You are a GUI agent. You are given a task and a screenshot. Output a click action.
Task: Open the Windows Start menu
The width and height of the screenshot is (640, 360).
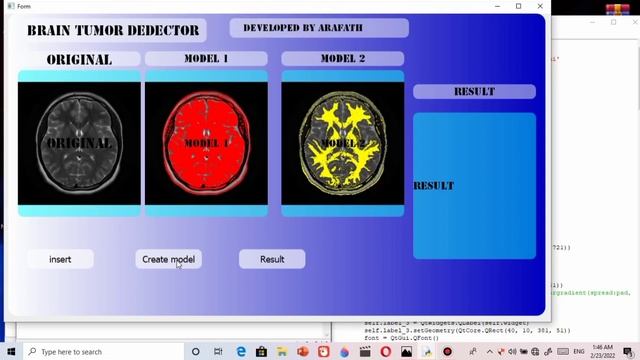point(11,351)
